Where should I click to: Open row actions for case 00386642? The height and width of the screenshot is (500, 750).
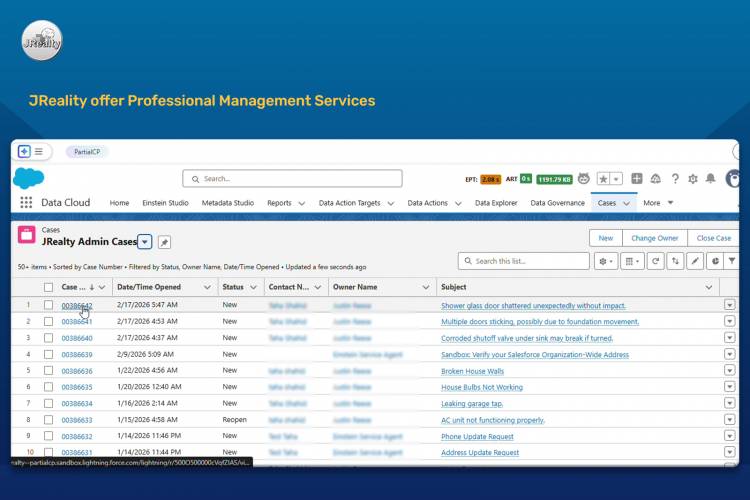(x=729, y=305)
